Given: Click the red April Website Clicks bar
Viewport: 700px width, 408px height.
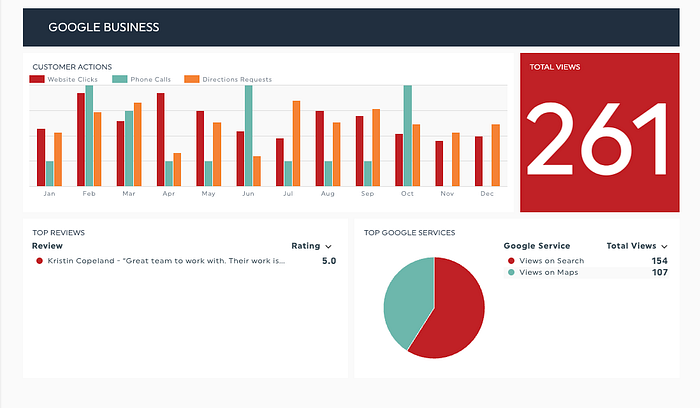Looking at the screenshot, I should (161, 140).
